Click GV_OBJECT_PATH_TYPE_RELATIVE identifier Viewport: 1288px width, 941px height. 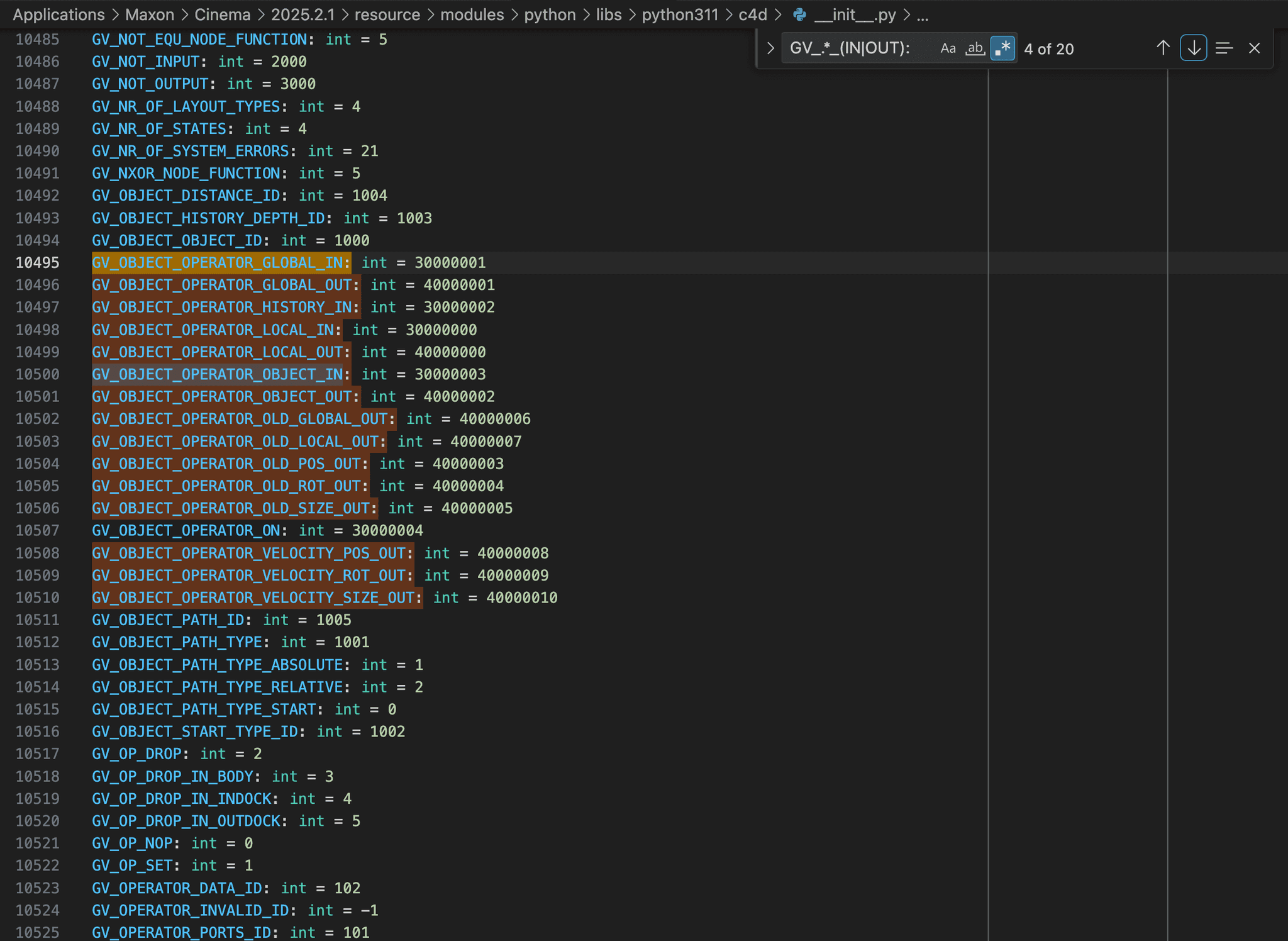217,687
